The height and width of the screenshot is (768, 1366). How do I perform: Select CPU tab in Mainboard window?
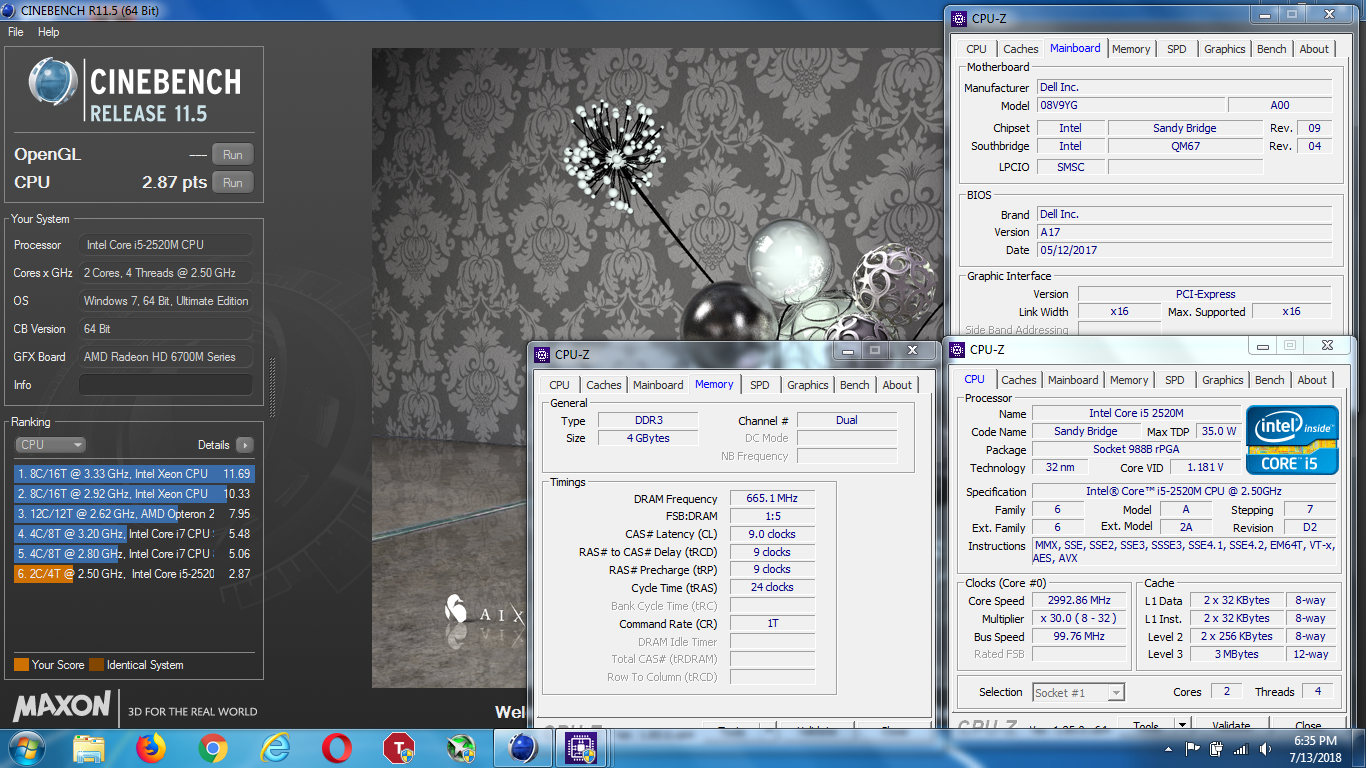[977, 49]
